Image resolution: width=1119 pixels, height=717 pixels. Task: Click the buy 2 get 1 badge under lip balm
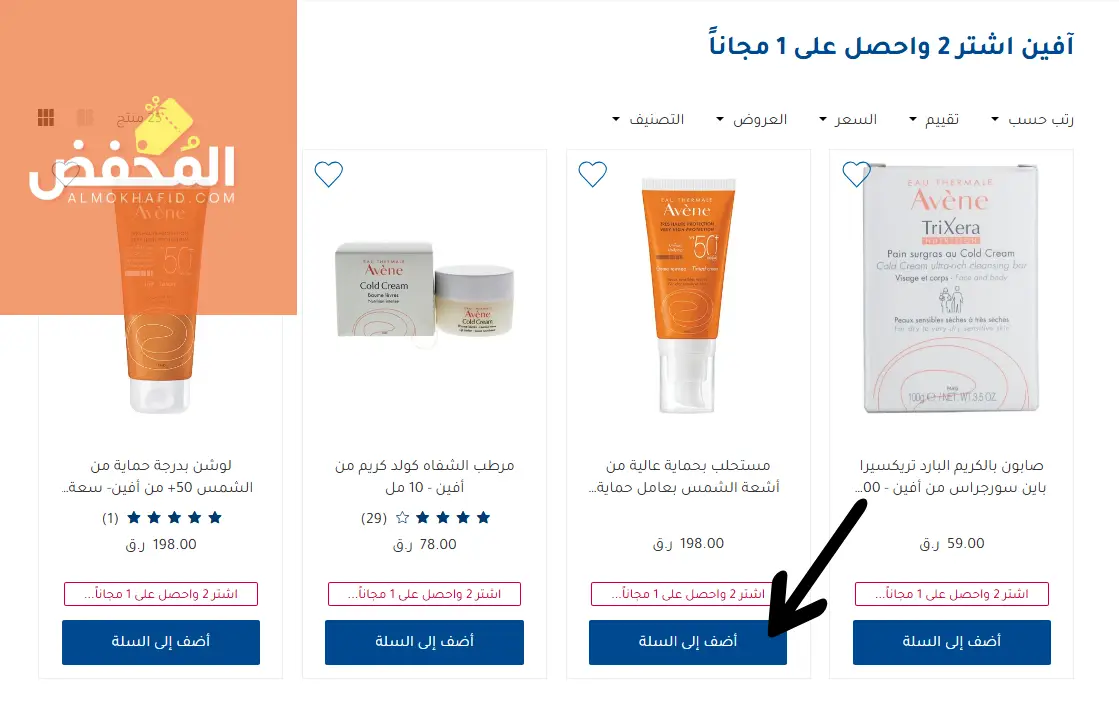click(424, 594)
